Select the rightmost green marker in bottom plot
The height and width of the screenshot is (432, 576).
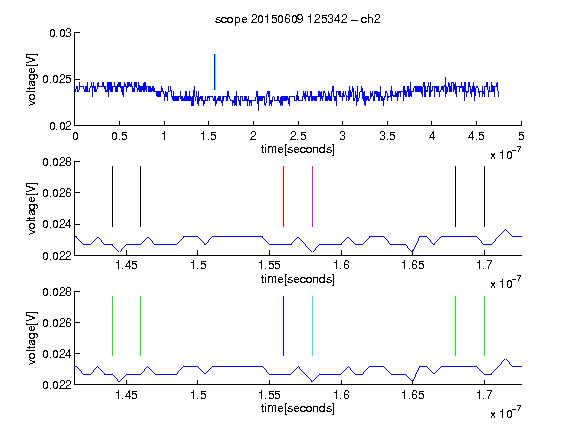(x=484, y=326)
